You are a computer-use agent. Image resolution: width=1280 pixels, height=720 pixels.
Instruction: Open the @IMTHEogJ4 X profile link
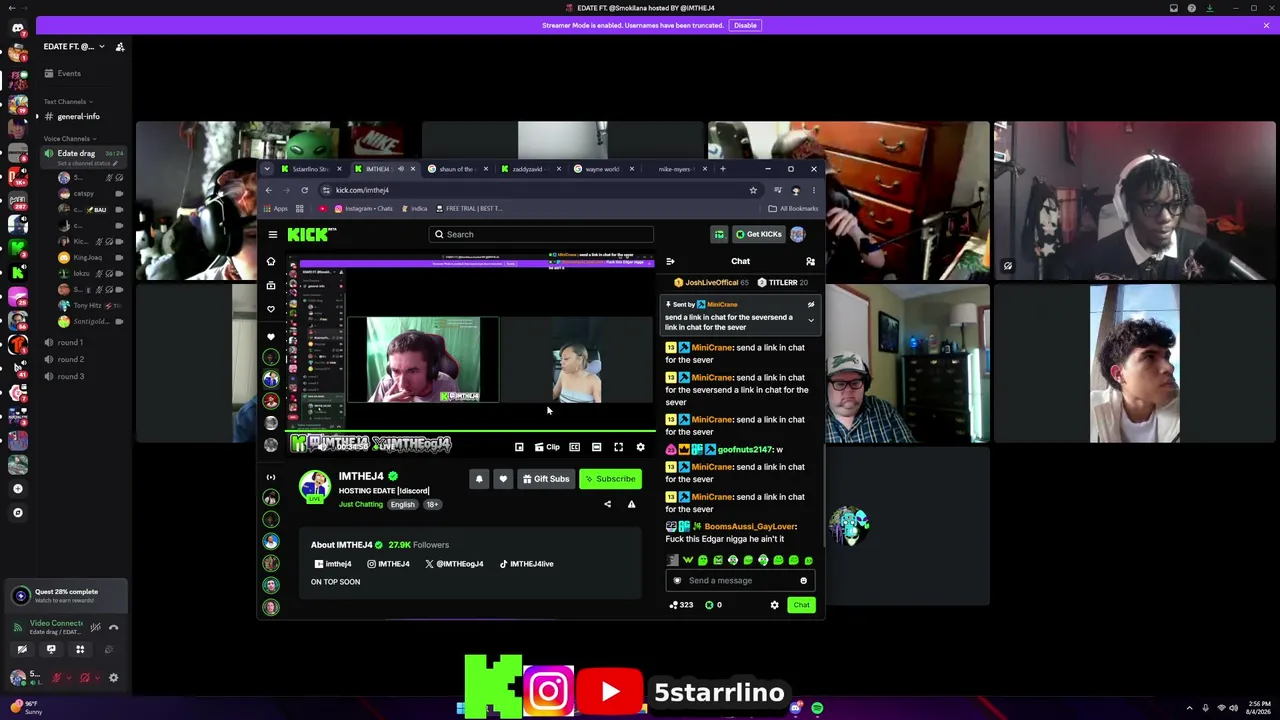pyautogui.click(x=454, y=564)
